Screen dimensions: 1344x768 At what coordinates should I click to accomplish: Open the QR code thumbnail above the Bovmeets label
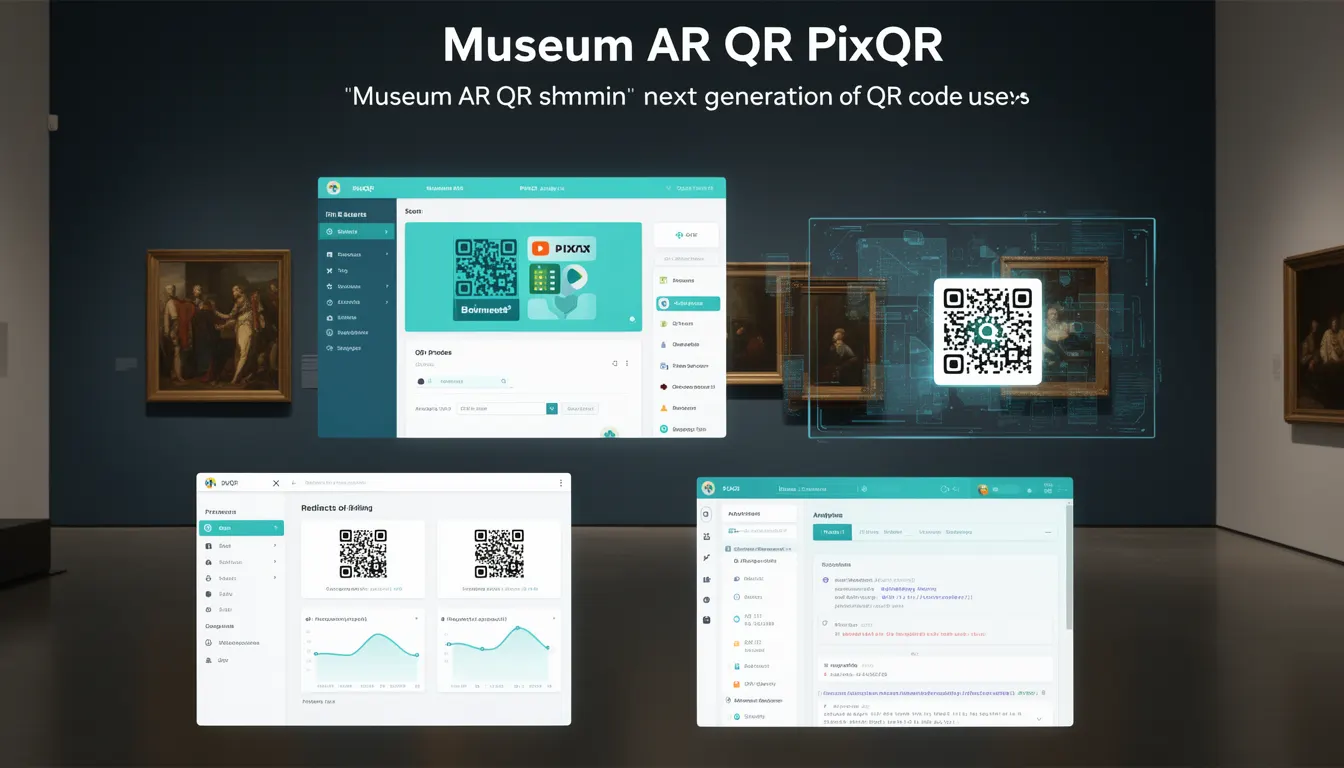click(x=486, y=268)
